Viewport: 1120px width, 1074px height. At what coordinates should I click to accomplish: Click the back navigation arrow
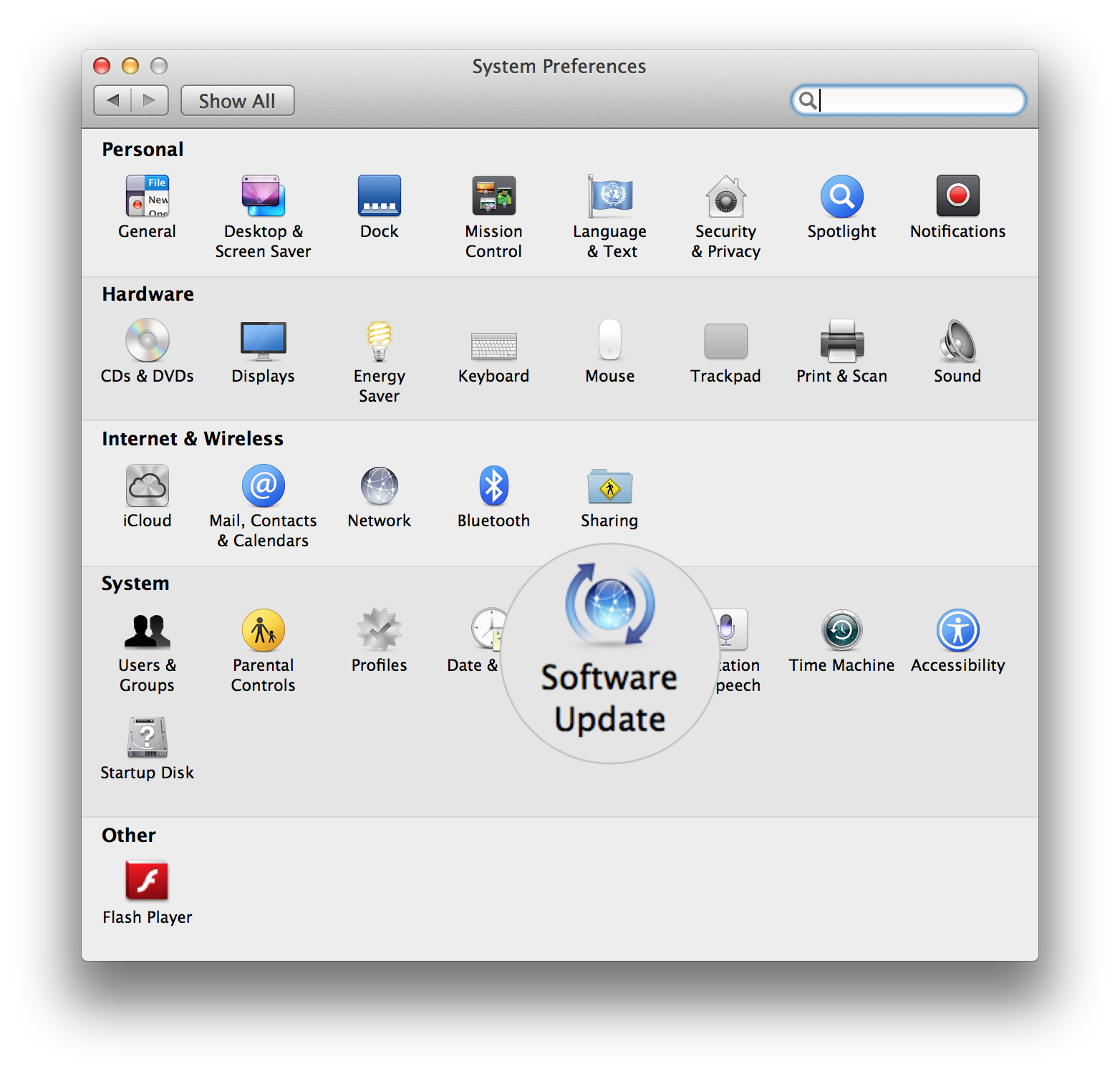[x=113, y=101]
